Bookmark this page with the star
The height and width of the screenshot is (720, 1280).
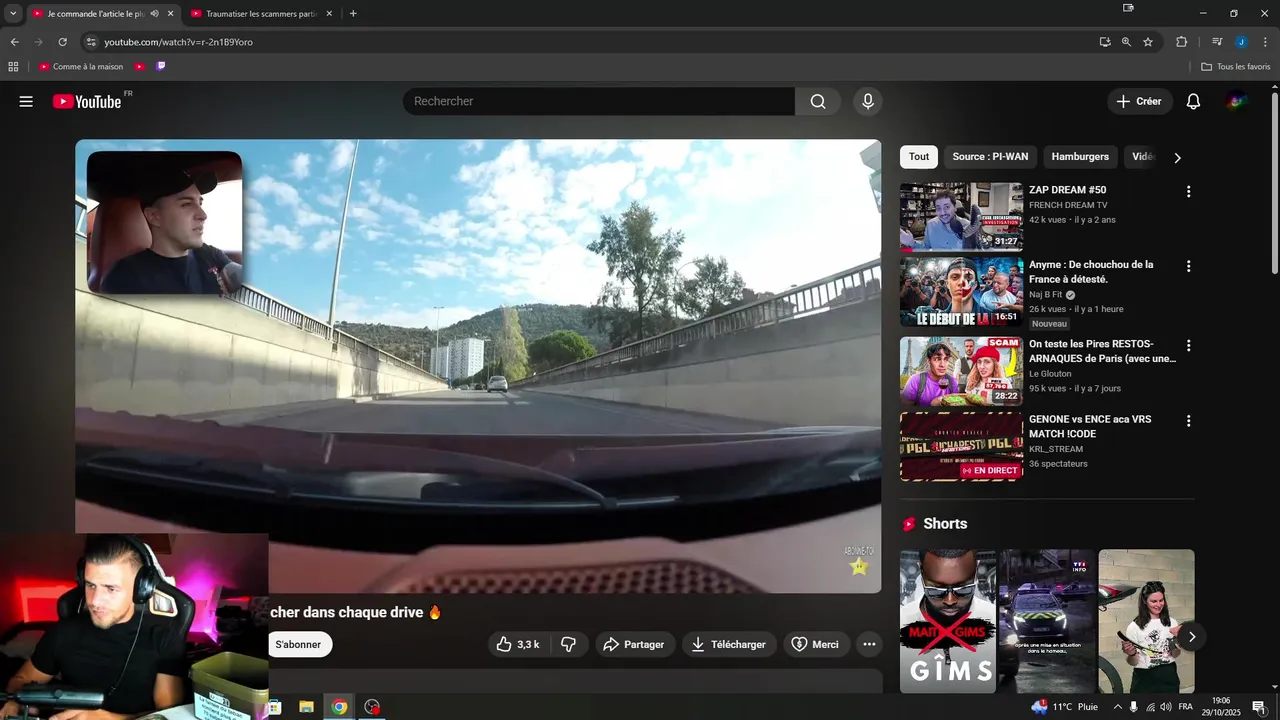[x=1148, y=42]
